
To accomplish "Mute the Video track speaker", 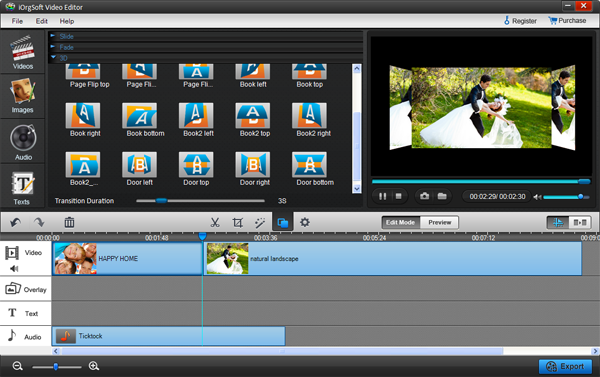I will 14,268.
